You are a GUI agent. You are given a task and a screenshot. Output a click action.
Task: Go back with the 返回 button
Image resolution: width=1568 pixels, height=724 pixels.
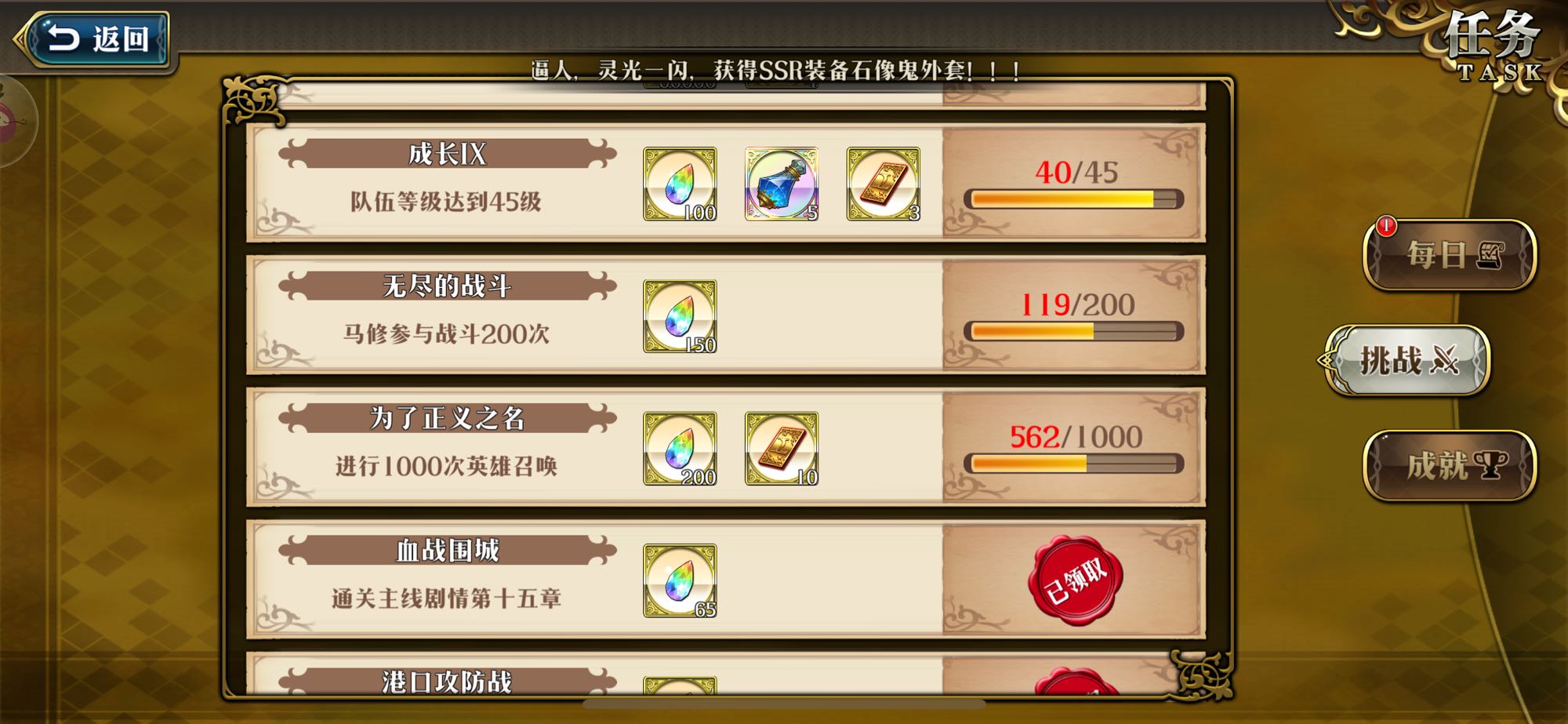[94, 38]
